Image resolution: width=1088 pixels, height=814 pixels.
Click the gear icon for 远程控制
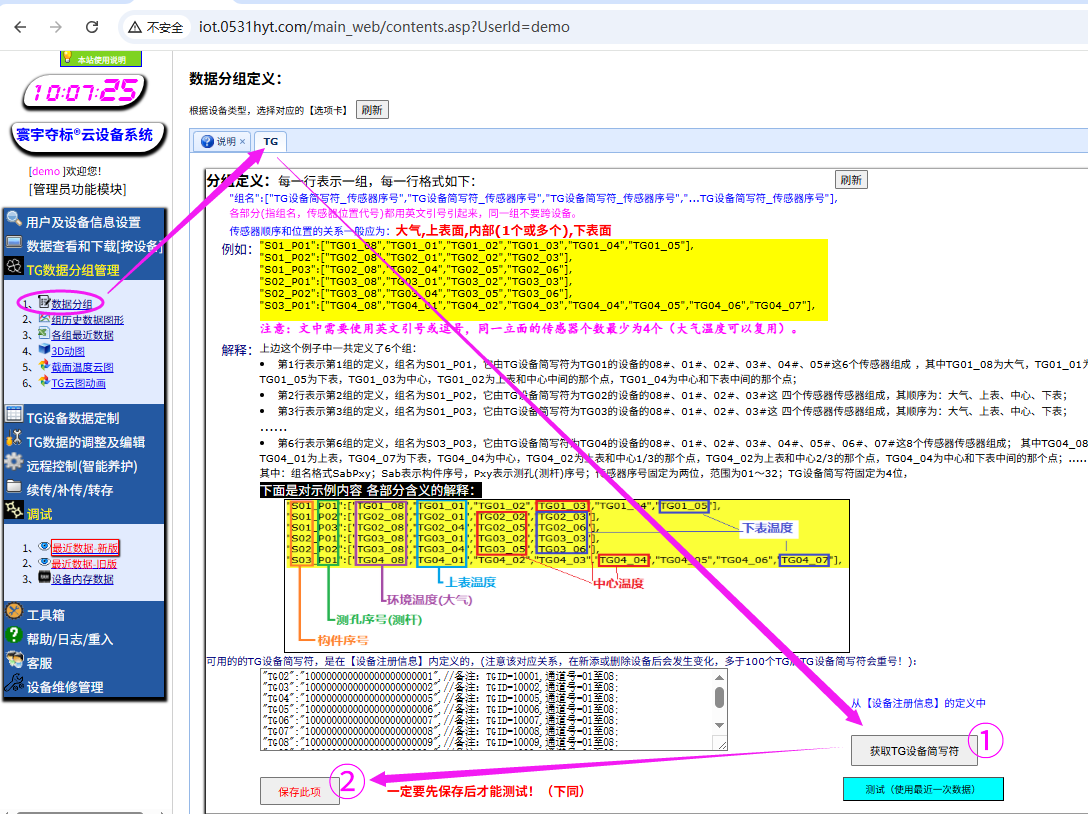pyautogui.click(x=14, y=464)
